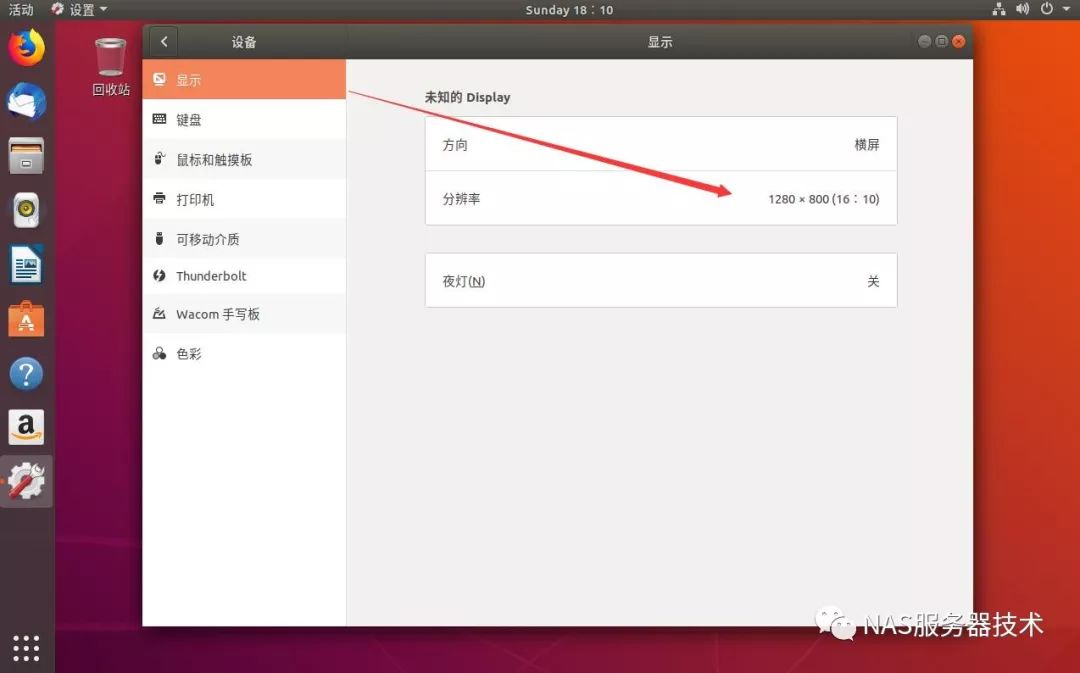Click the network icon in top bar
The width and height of the screenshot is (1080, 673).
999,9
